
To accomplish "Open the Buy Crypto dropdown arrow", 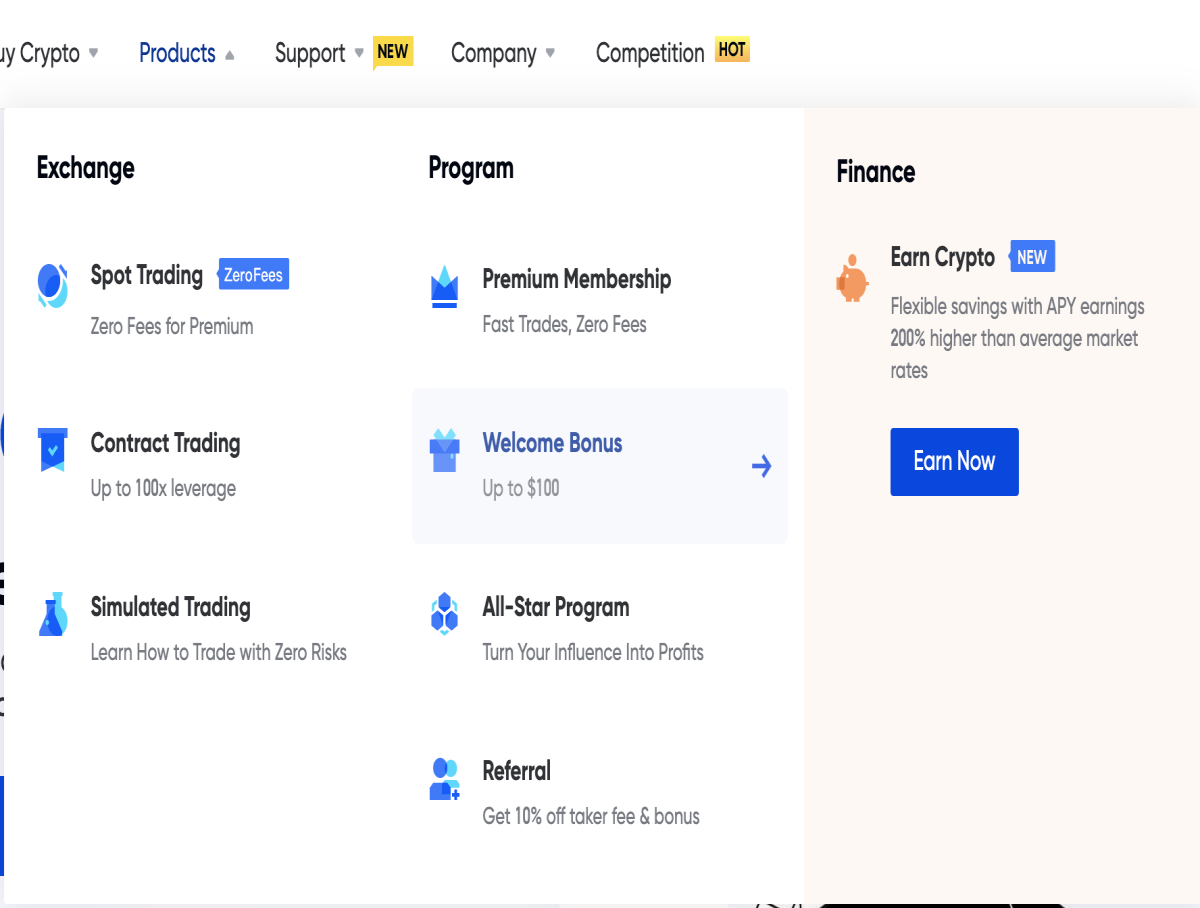I will (93, 52).
